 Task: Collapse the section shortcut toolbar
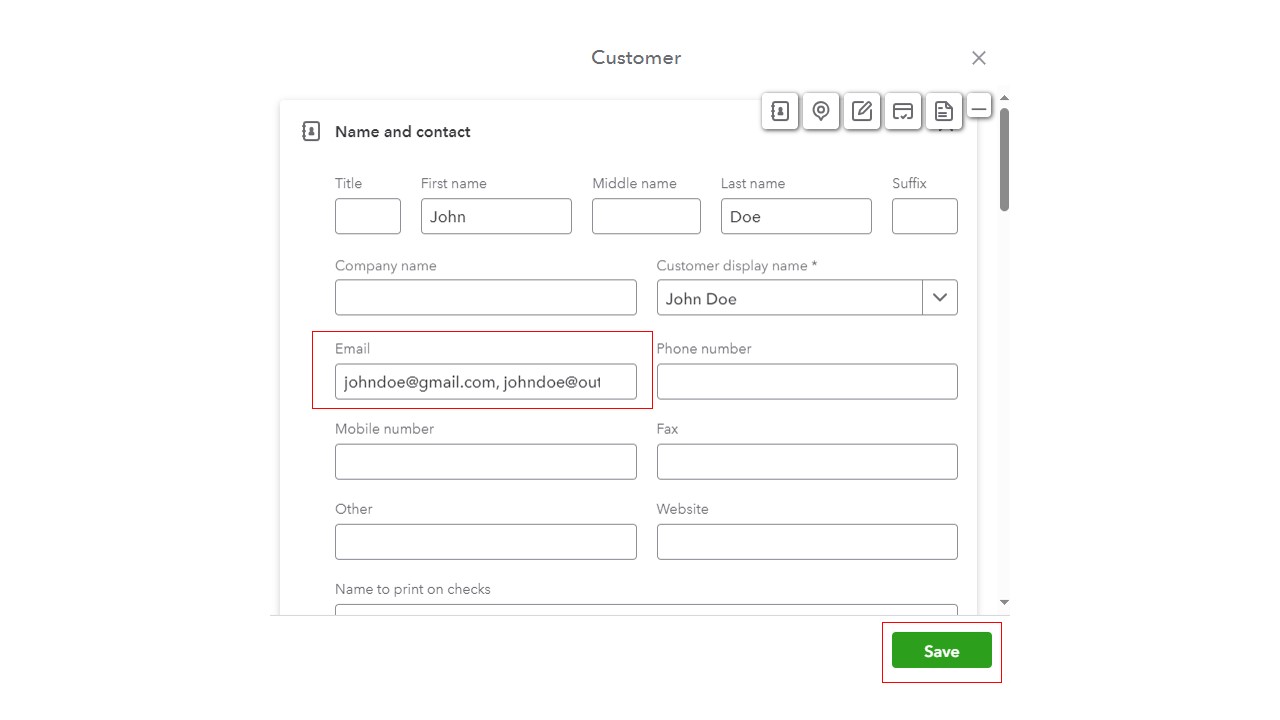tap(979, 108)
